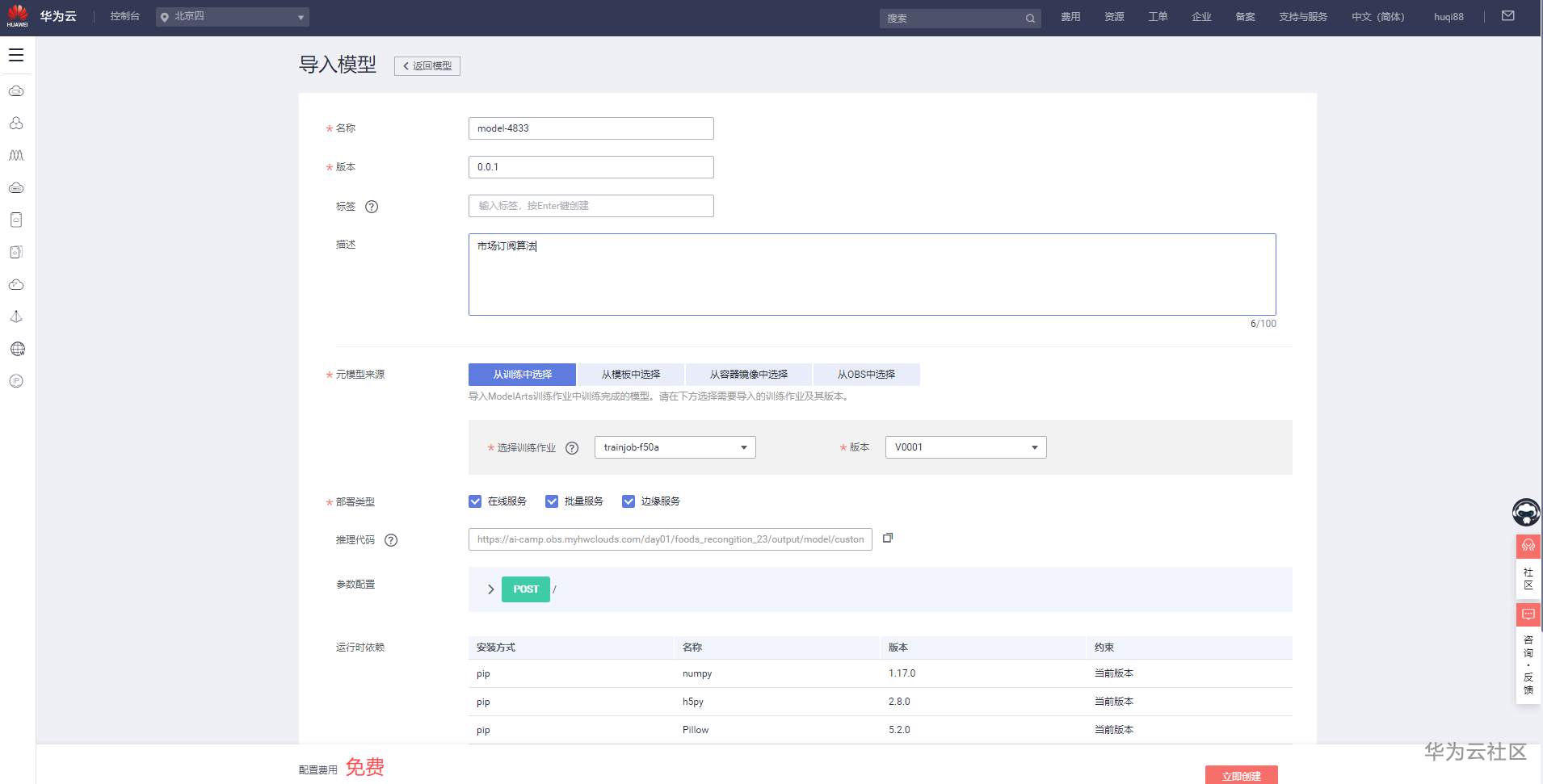Viewport: 1543px width, 784px height.
Task: Open the 支持与服务 menu
Action: 1303,17
